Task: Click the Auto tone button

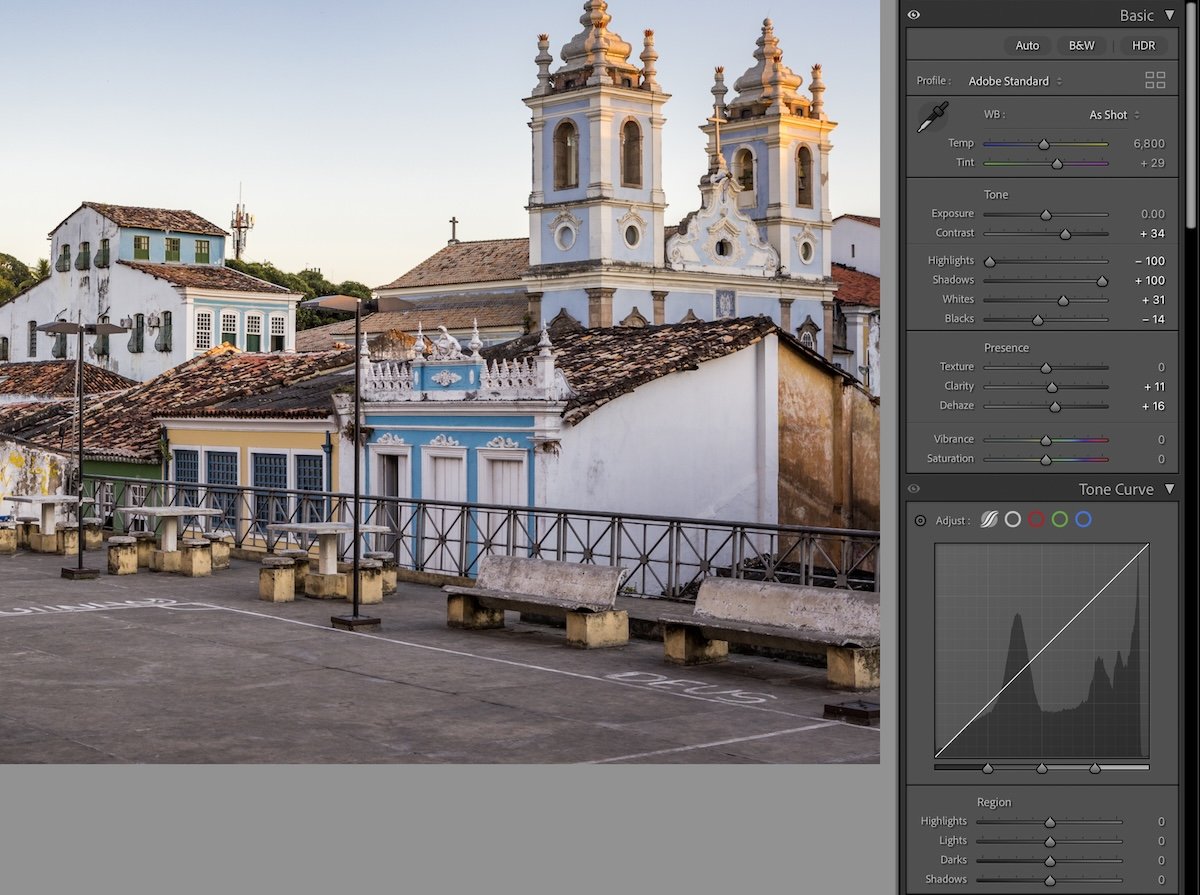Action: [1027, 45]
